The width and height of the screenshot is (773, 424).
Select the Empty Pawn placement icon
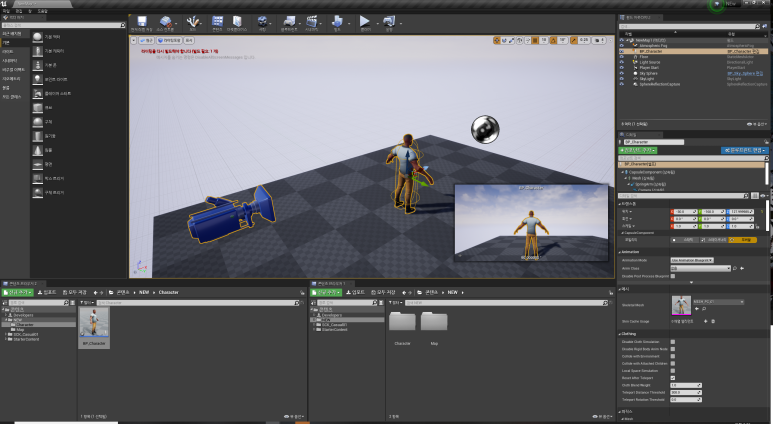[37, 65]
